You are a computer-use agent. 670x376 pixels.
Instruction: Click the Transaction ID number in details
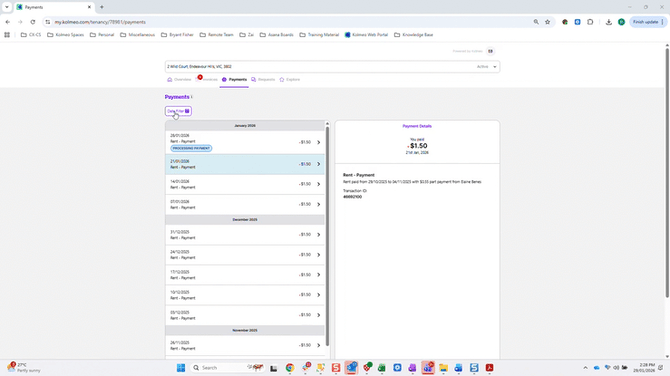pos(353,197)
